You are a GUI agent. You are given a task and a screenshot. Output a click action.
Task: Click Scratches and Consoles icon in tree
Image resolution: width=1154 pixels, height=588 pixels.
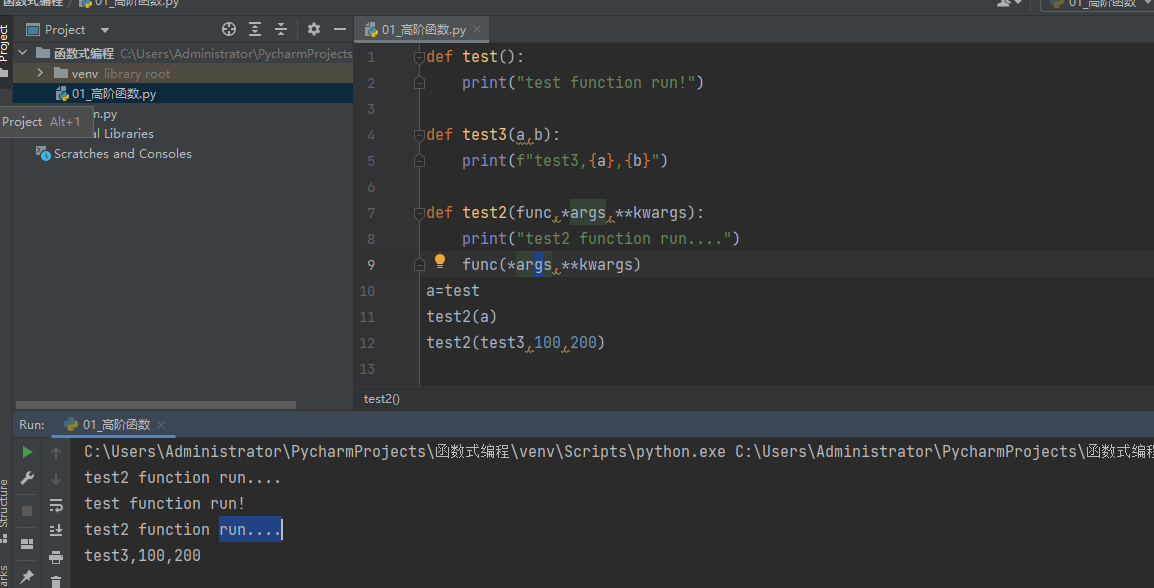(43, 154)
